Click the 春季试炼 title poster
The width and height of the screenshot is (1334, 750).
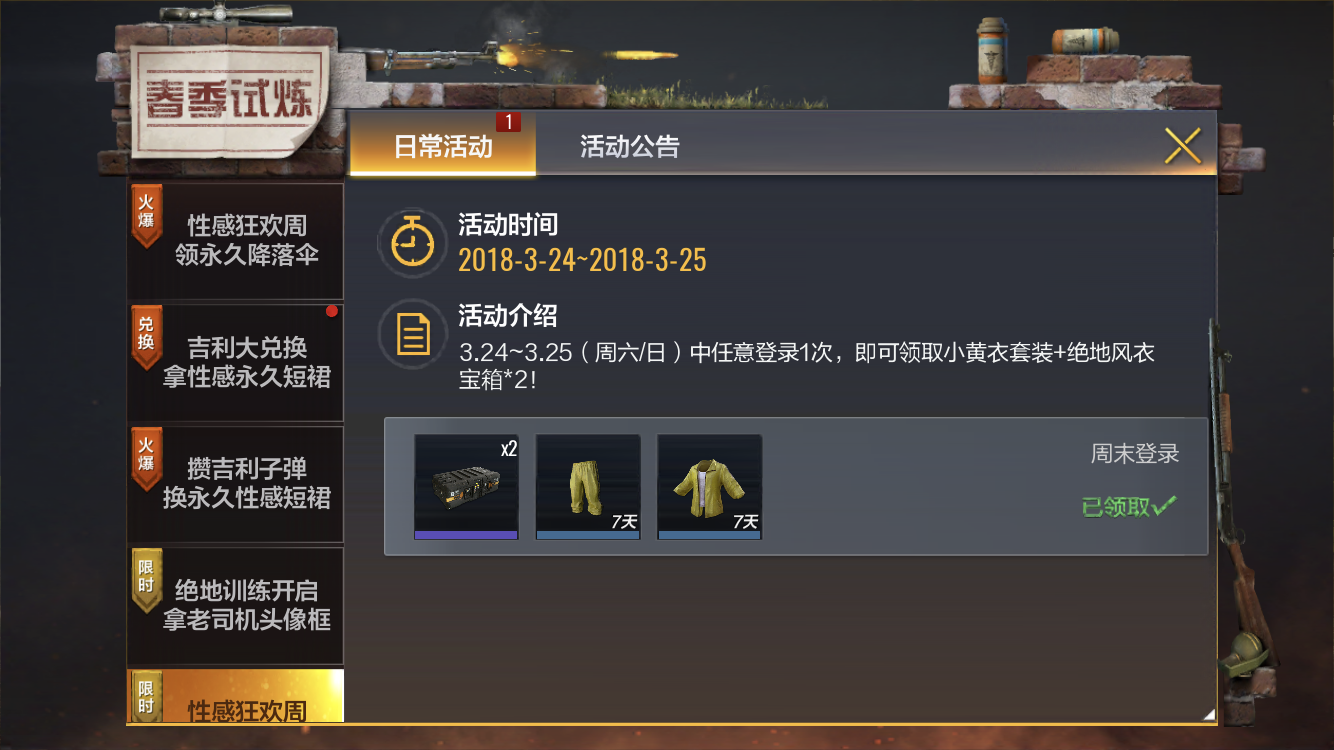click(230, 100)
